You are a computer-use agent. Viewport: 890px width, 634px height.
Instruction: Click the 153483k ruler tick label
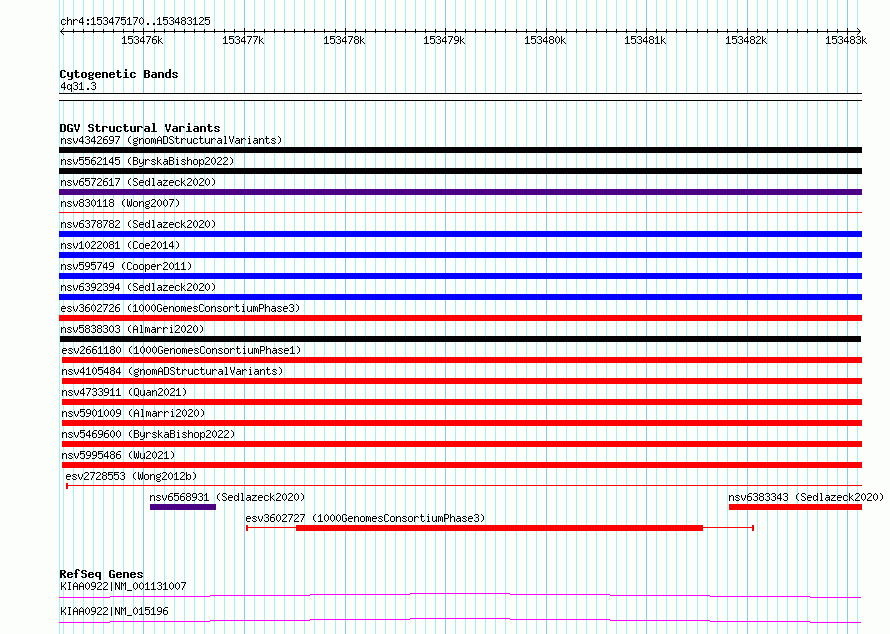coord(846,40)
